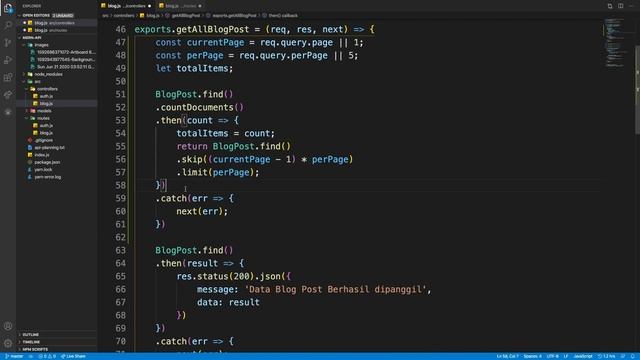
Task: Click the JavaScript language mode indicator
Action: (583, 356)
